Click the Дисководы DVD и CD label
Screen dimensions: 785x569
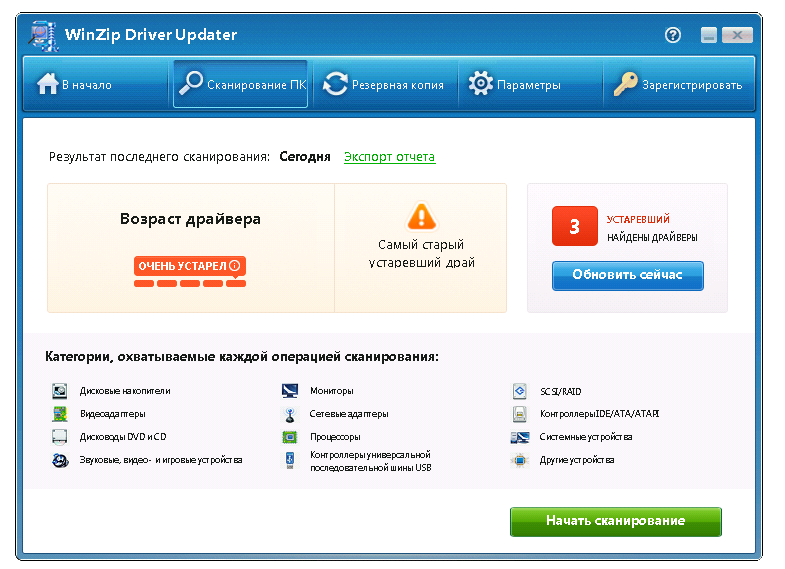pos(123,437)
